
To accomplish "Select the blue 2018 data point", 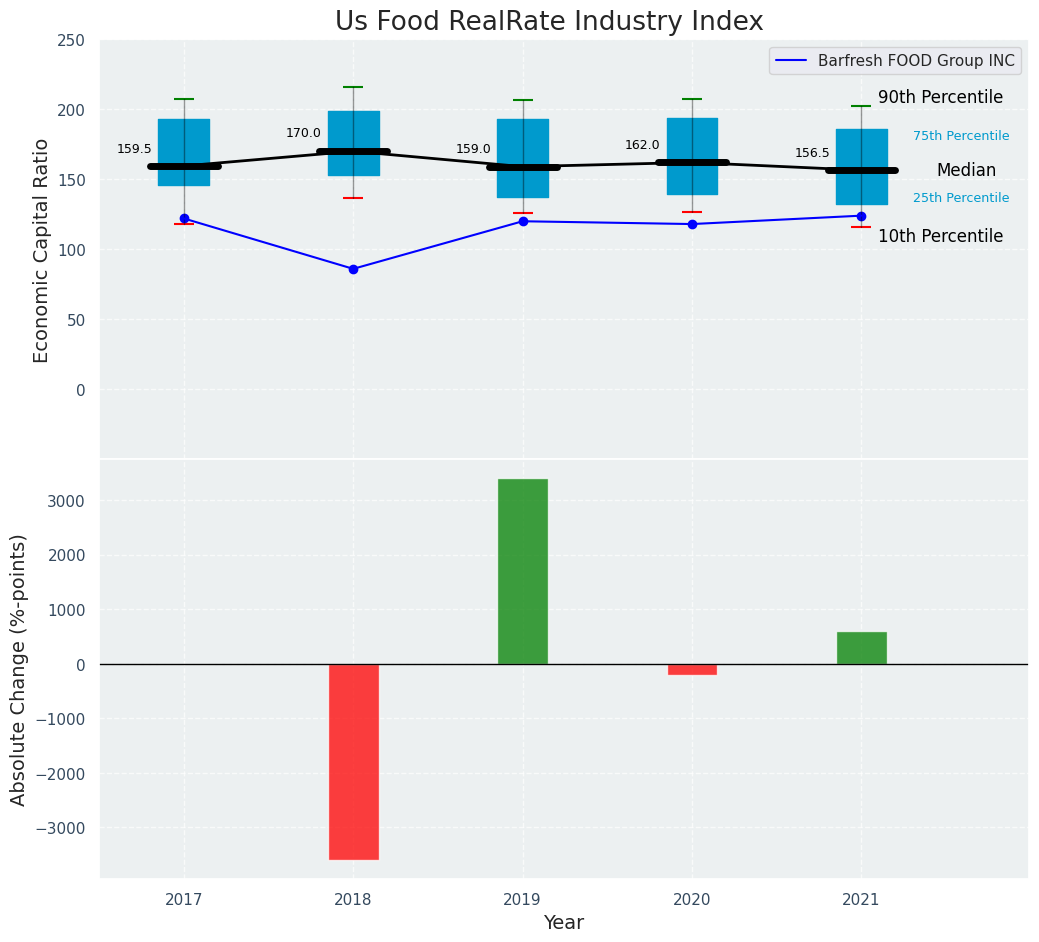I will [x=353, y=269].
